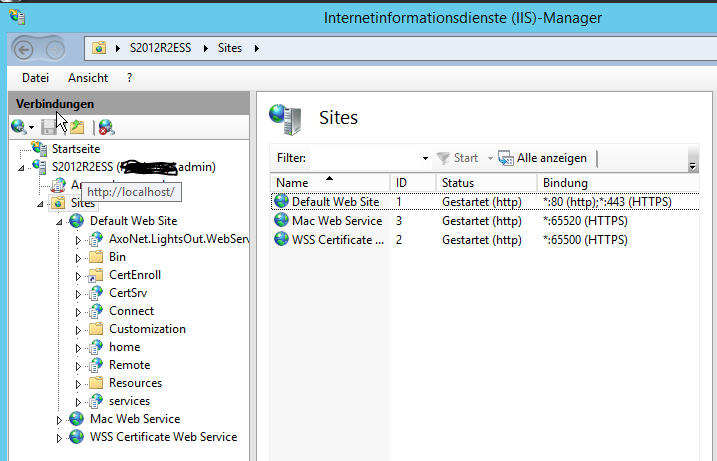Sort by the Name column header
717x461 pixels.
tap(330, 183)
